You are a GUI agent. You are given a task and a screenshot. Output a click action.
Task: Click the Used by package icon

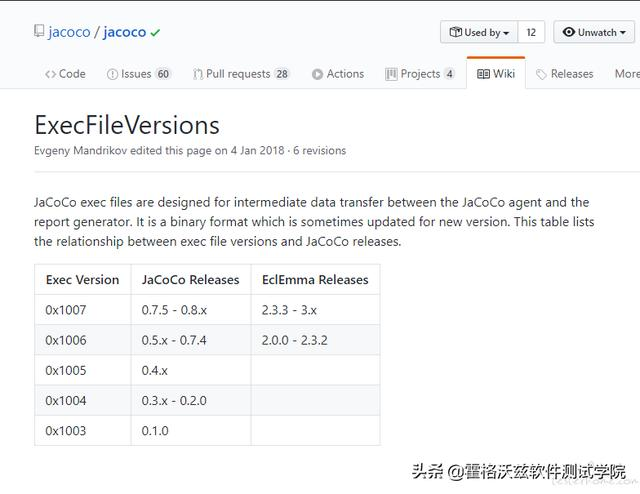(456, 32)
